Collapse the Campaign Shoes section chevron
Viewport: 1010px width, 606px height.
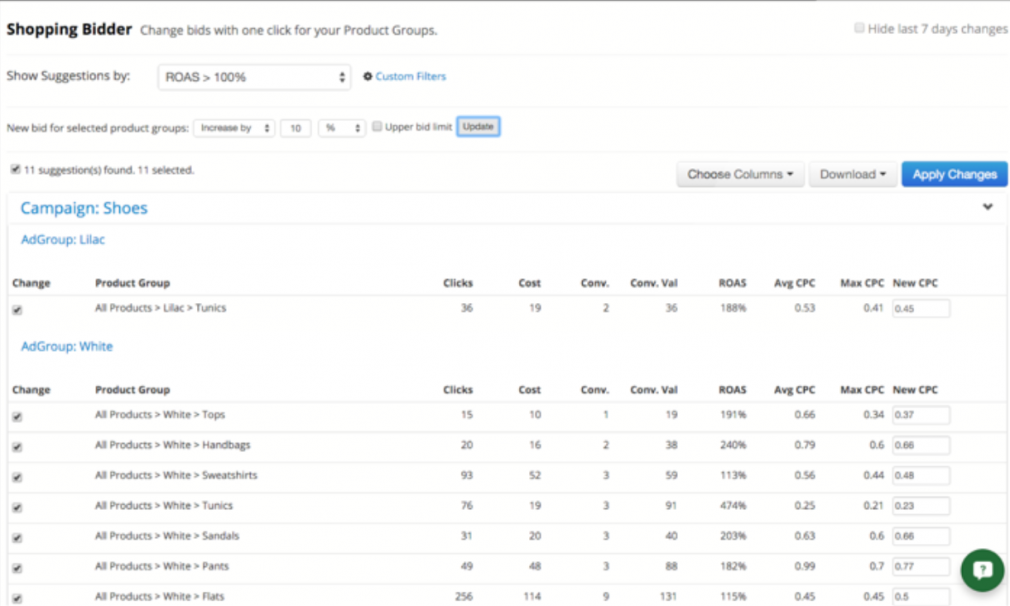tap(988, 207)
